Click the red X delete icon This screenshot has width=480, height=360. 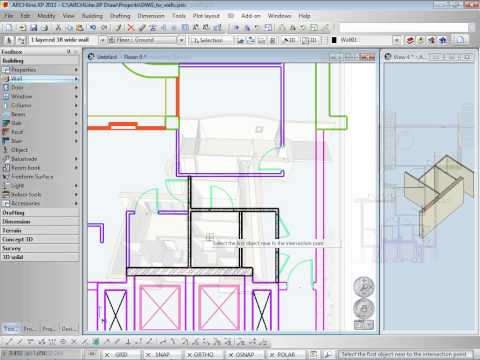pos(131,28)
